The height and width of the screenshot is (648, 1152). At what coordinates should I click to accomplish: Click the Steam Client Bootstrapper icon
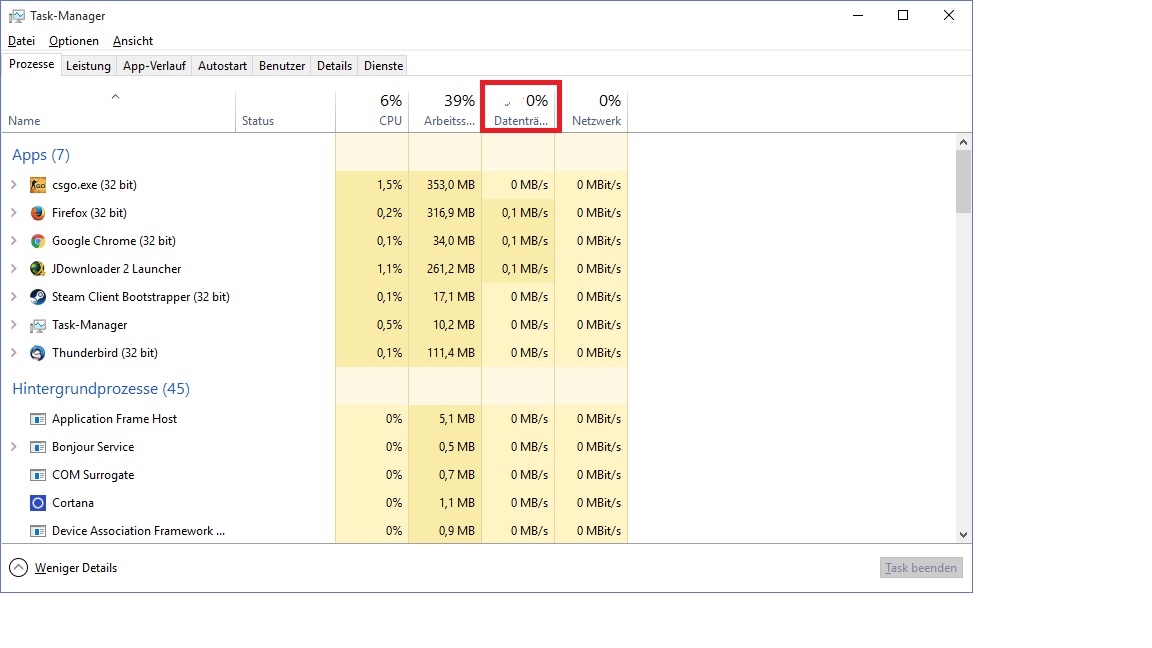[x=37, y=297]
